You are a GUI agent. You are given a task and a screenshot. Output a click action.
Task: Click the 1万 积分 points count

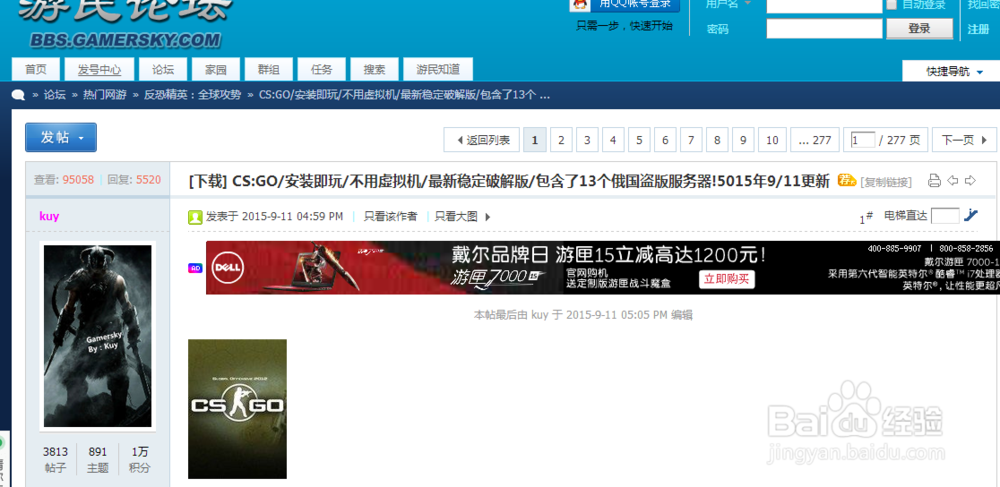[x=140, y=460]
